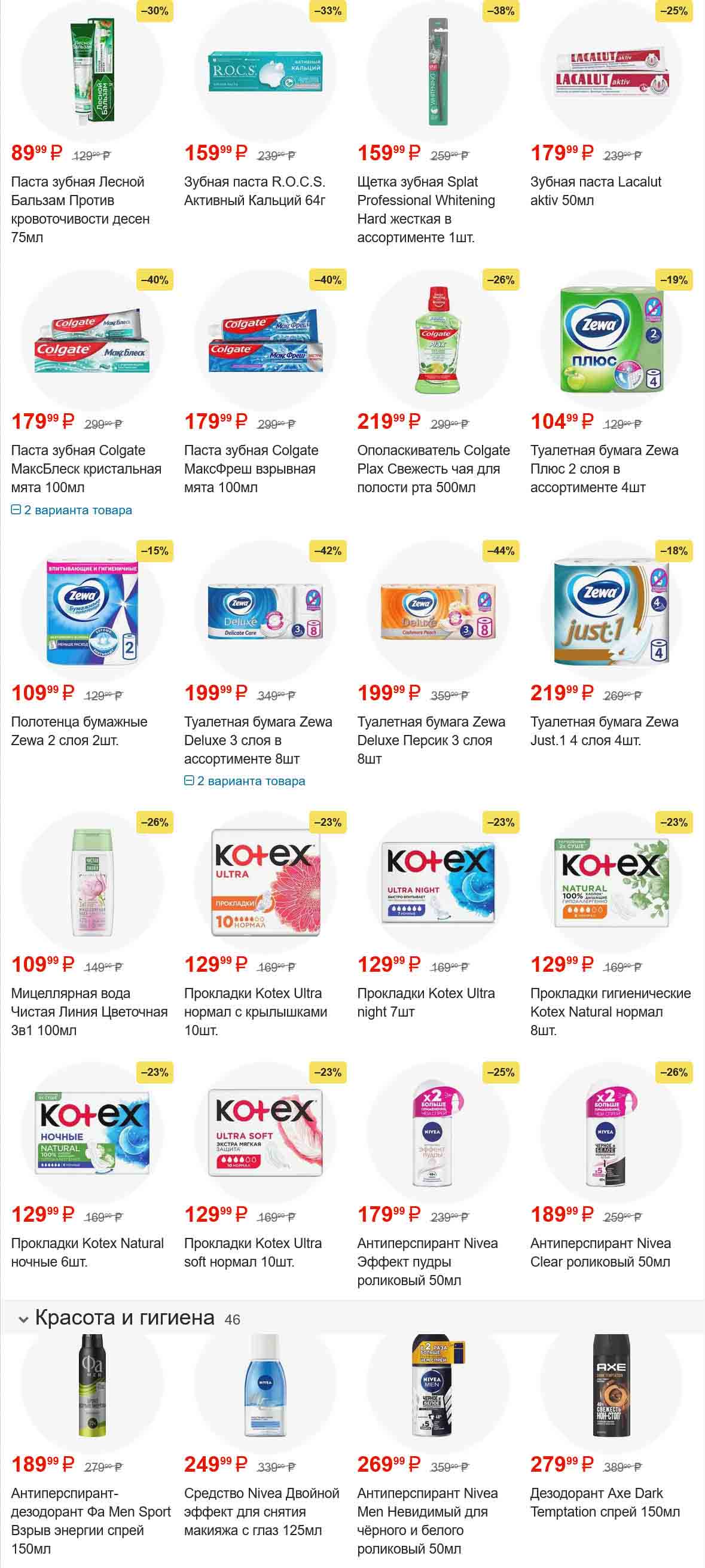Screen dimensions: 705x1568
Task: Collapse the Красота и гигиена section chevron
Action: click(24, 1320)
